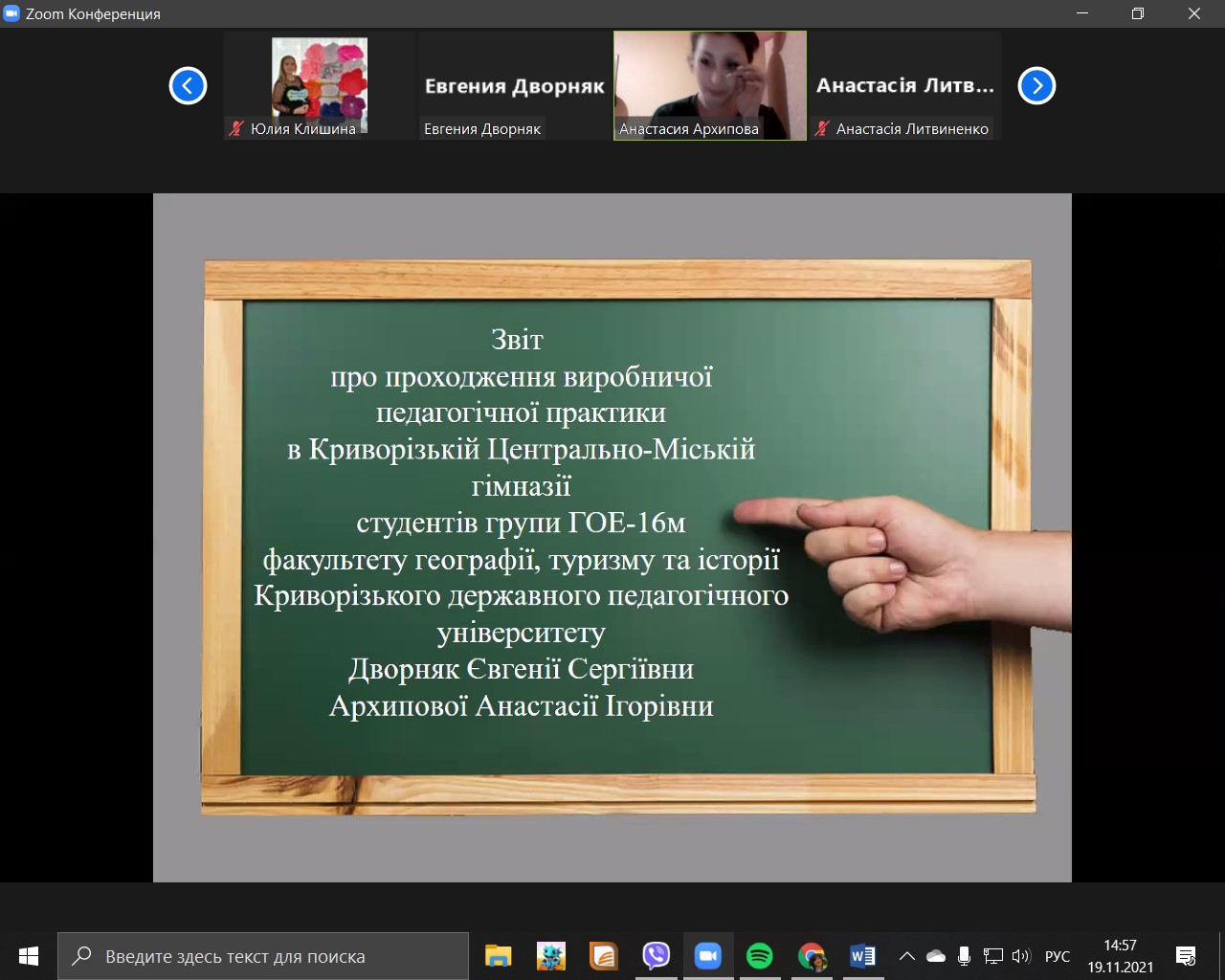Open clock and calendar 14:57

point(1120,956)
